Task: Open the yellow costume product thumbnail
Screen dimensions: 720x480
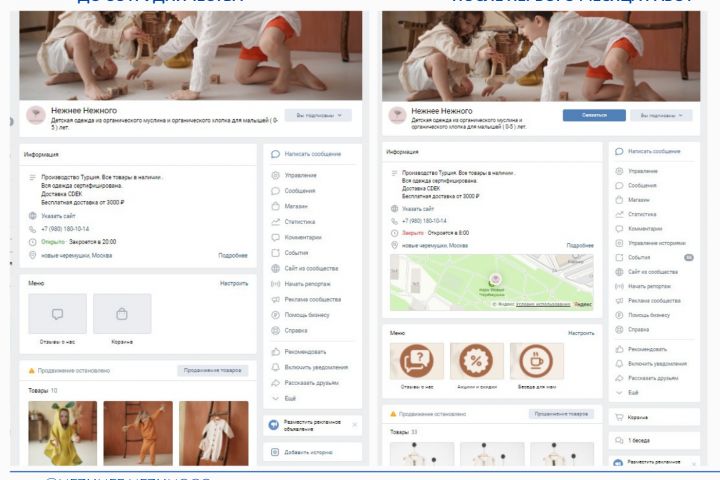Action: point(62,433)
